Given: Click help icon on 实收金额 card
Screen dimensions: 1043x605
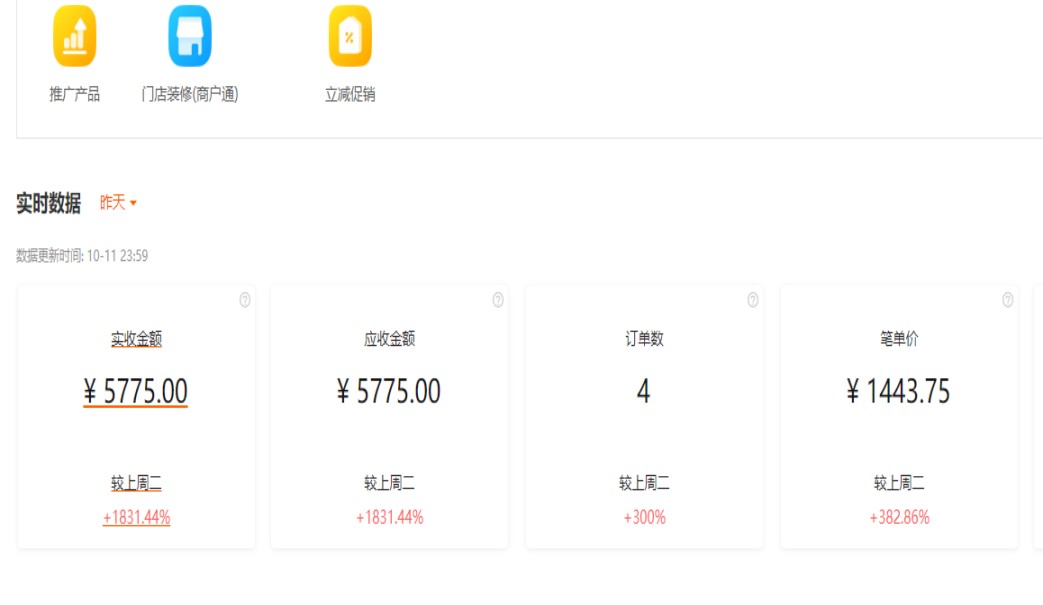Looking at the screenshot, I should point(245,300).
